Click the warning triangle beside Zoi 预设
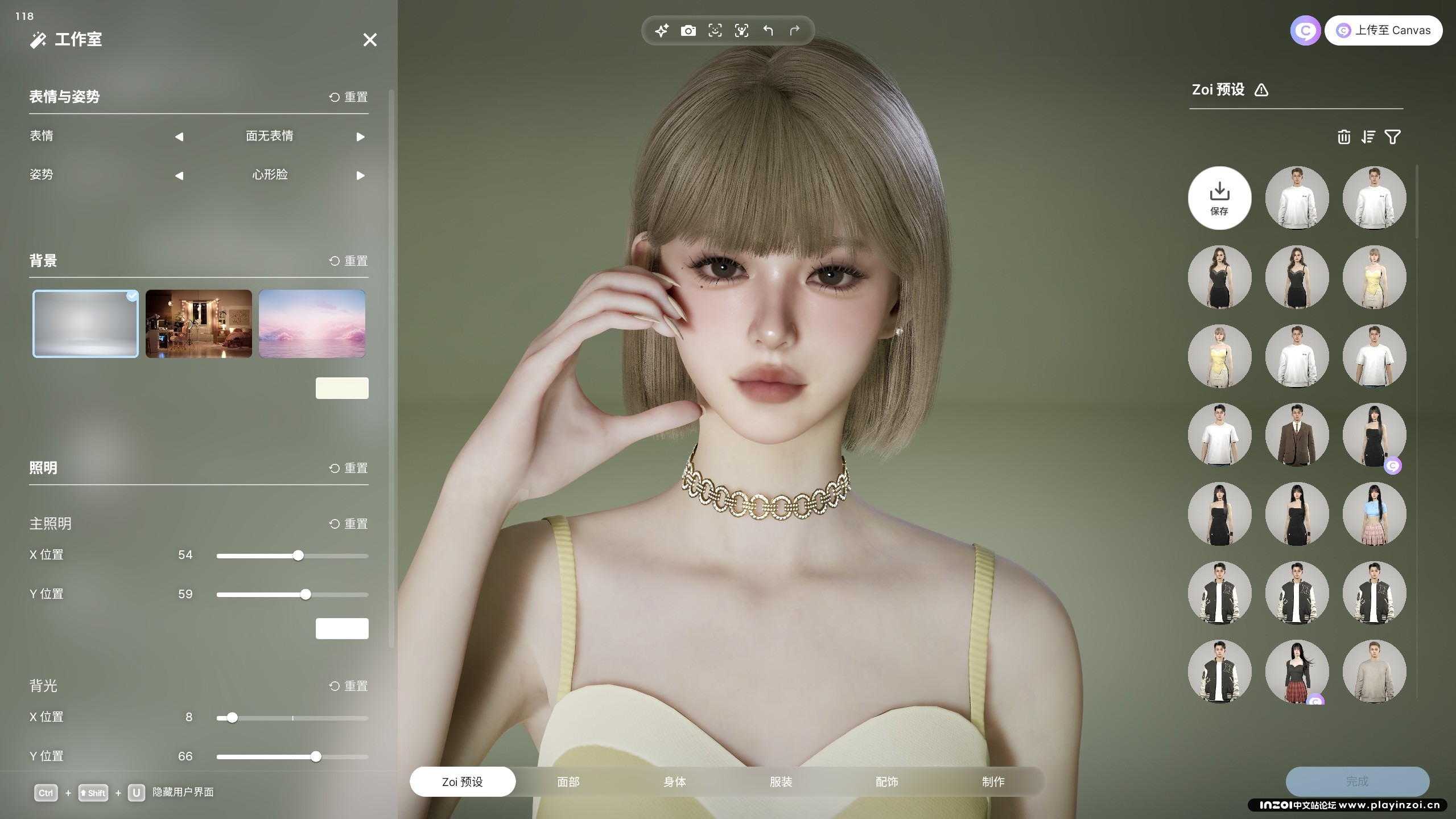The image size is (1456, 819). tap(1261, 90)
